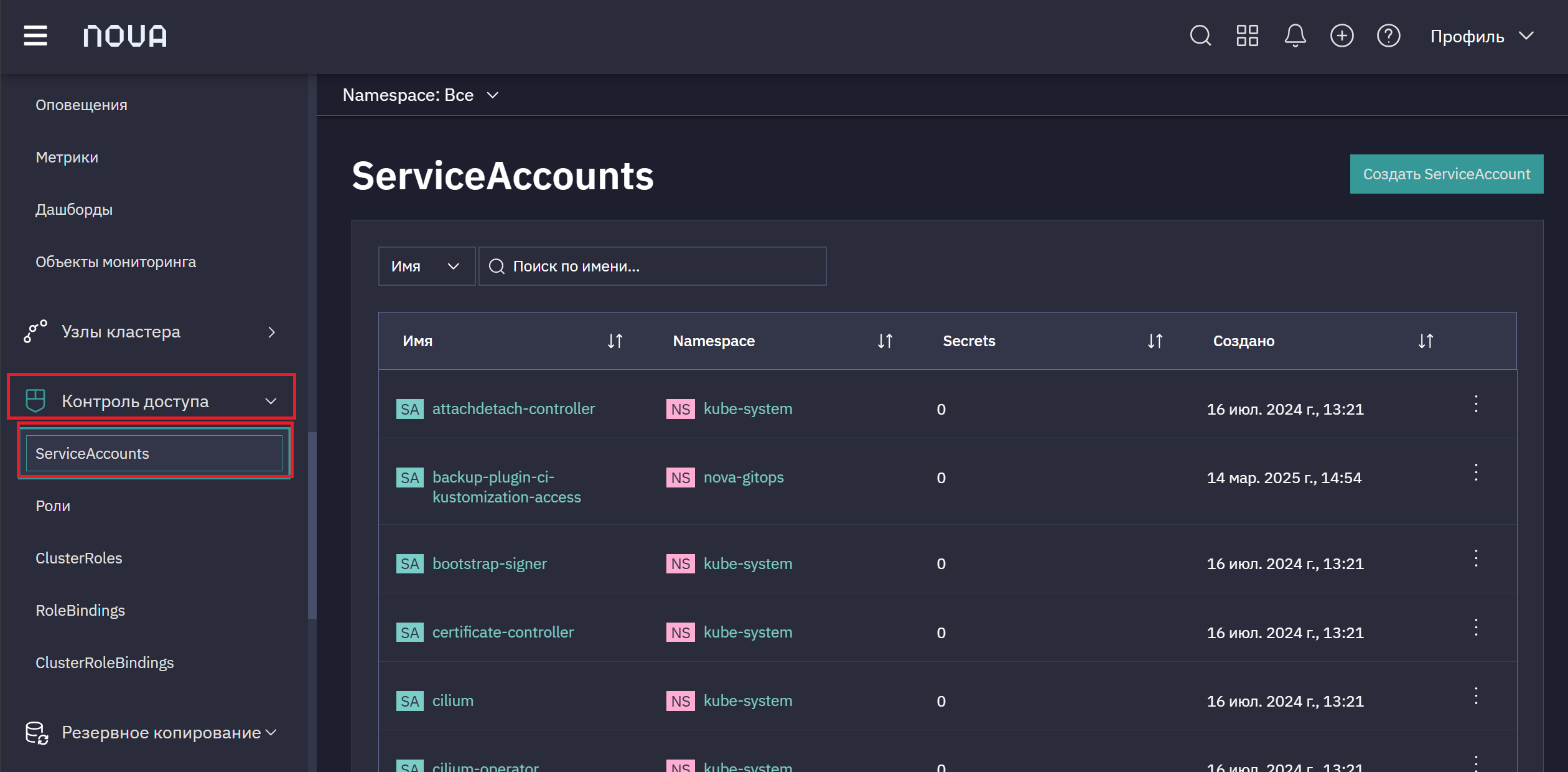Sort table by Namespace column
1568x772 pixels.
(x=885, y=341)
